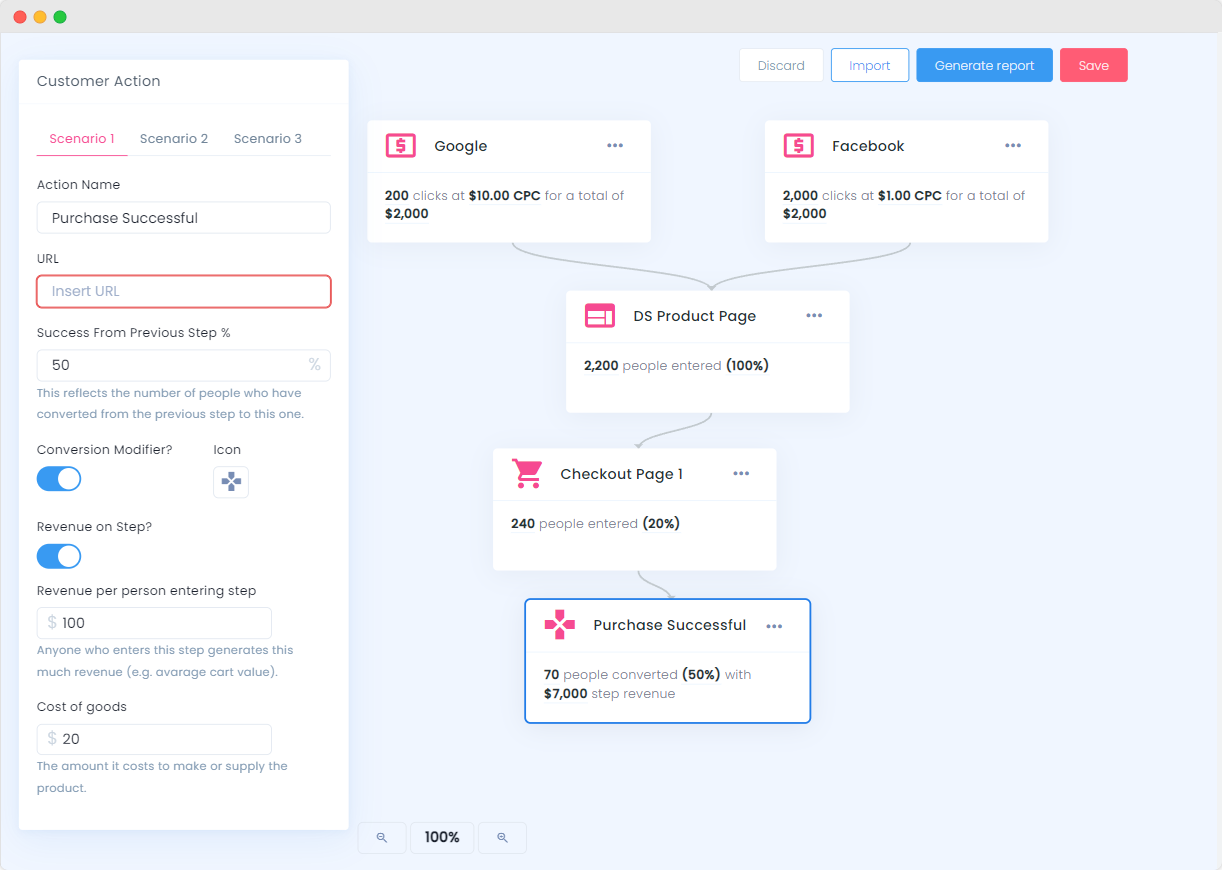
Task: Zoom out the canvas with left magnifier
Action: pos(382,838)
